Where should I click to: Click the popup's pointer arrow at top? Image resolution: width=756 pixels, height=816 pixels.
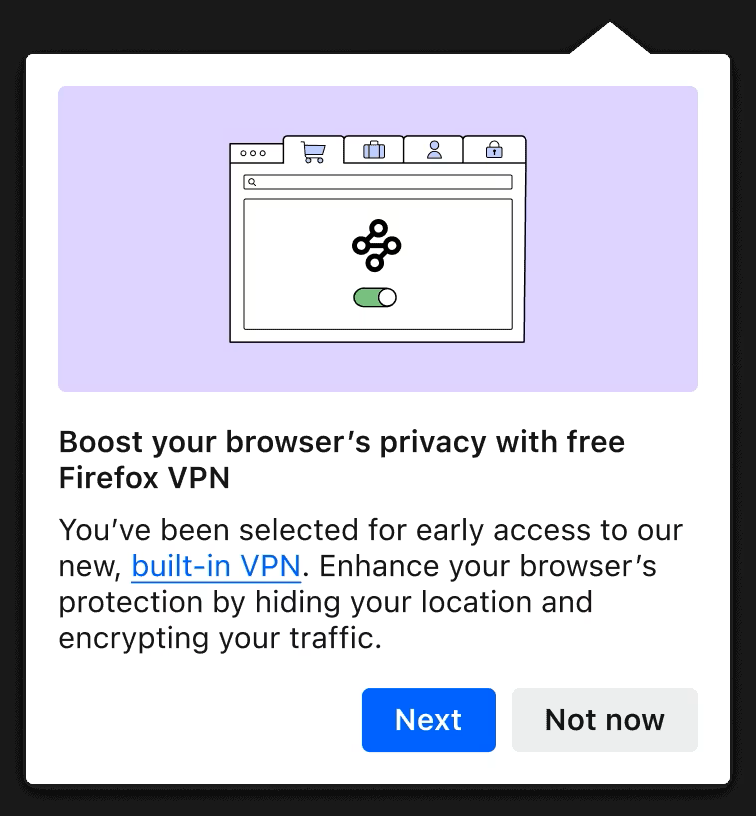coord(609,39)
